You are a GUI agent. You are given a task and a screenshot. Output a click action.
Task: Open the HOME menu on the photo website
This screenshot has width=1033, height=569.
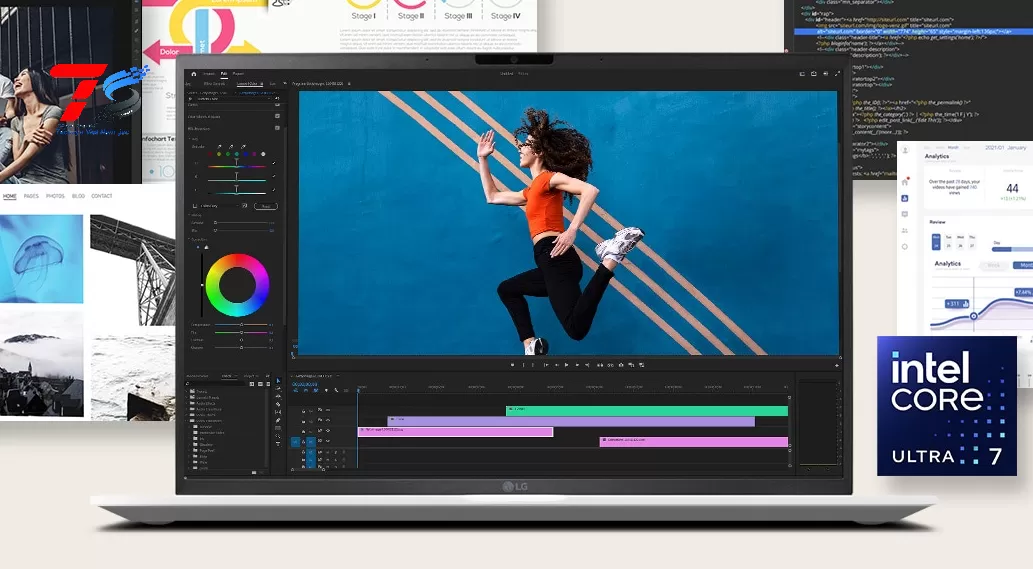[x=10, y=196]
